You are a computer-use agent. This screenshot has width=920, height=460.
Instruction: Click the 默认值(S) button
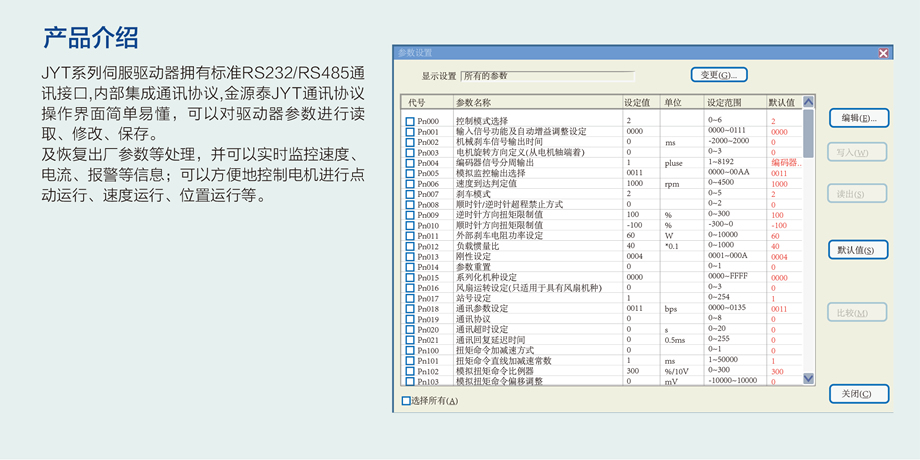coord(858,250)
